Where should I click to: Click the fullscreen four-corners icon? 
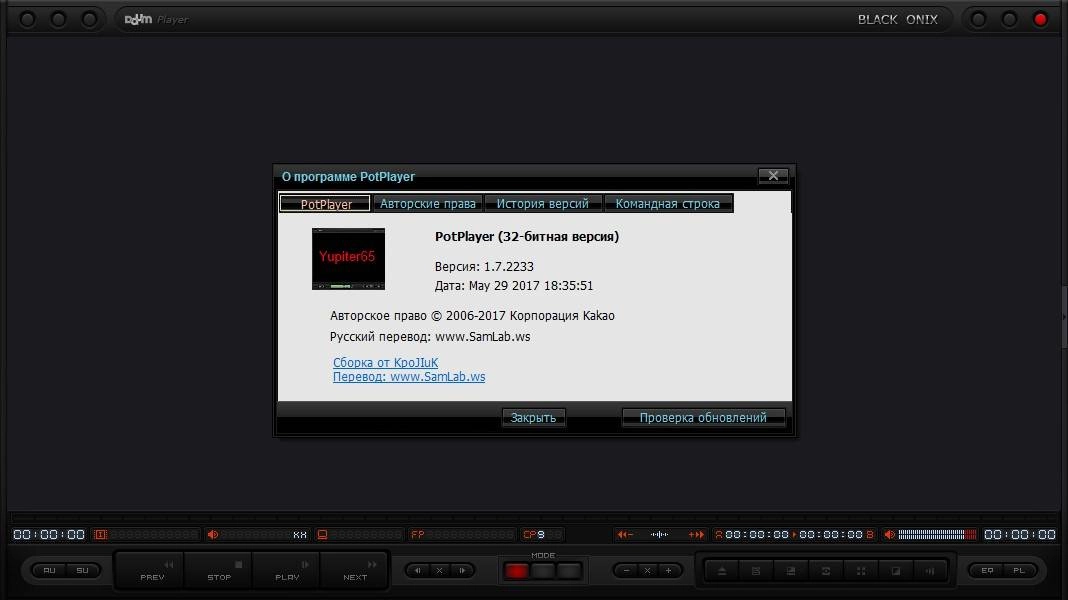tap(861, 571)
